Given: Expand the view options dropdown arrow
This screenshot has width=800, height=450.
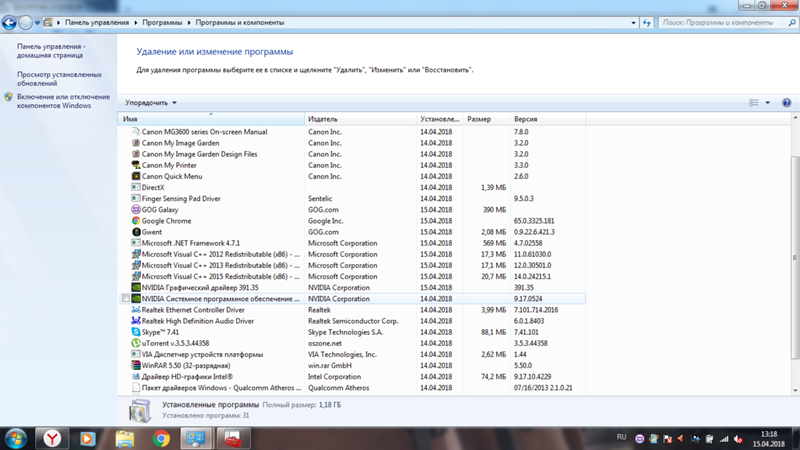Looking at the screenshot, I should (767, 103).
